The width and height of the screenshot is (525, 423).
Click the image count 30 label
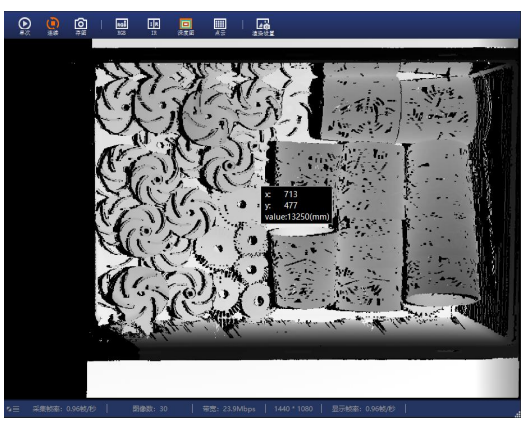point(150,409)
